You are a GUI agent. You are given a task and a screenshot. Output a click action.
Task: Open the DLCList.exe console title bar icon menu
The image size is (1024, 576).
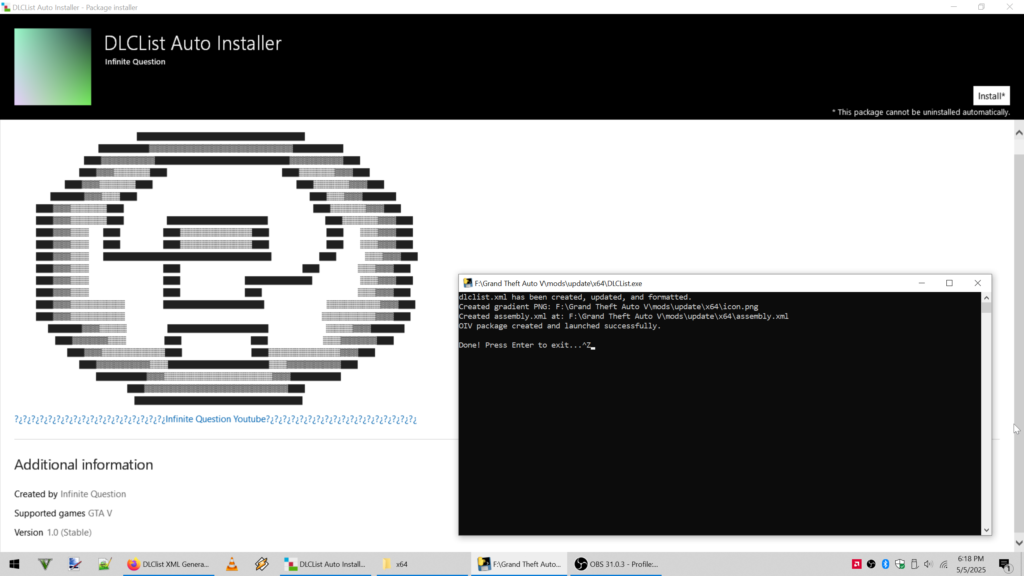[x=467, y=283]
